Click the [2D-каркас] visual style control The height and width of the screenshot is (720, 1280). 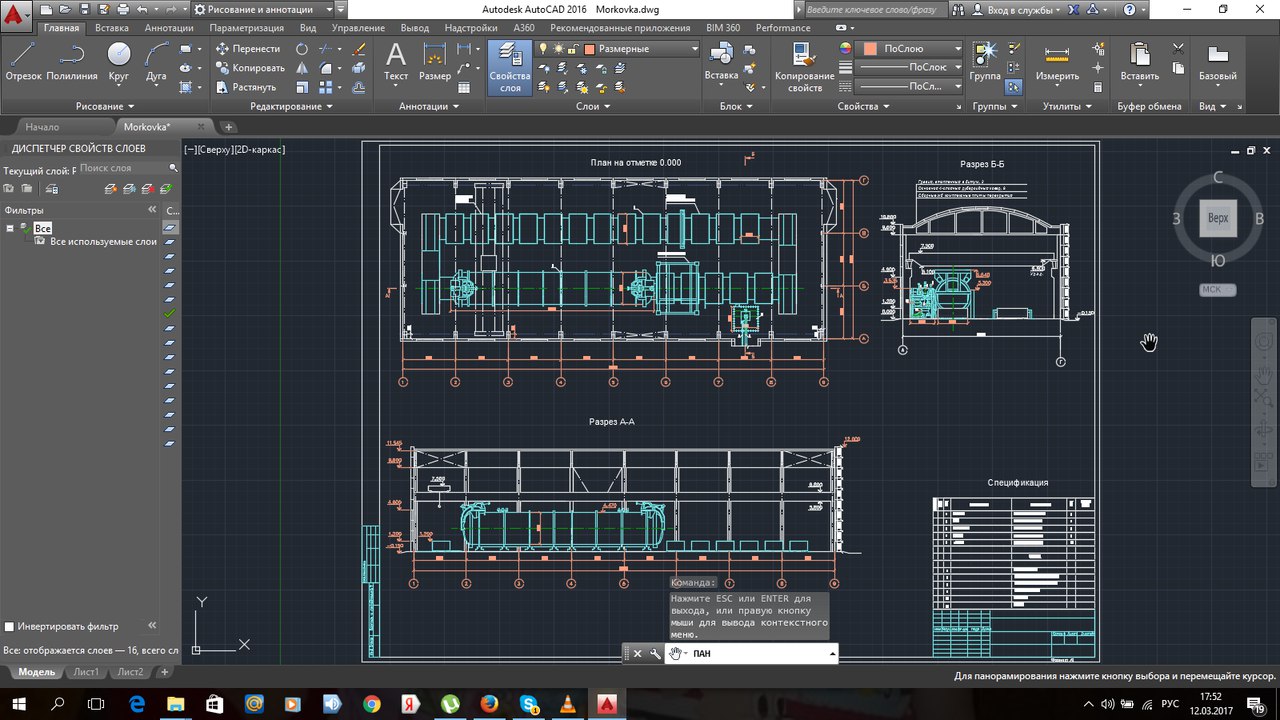pyautogui.click(x=259, y=149)
